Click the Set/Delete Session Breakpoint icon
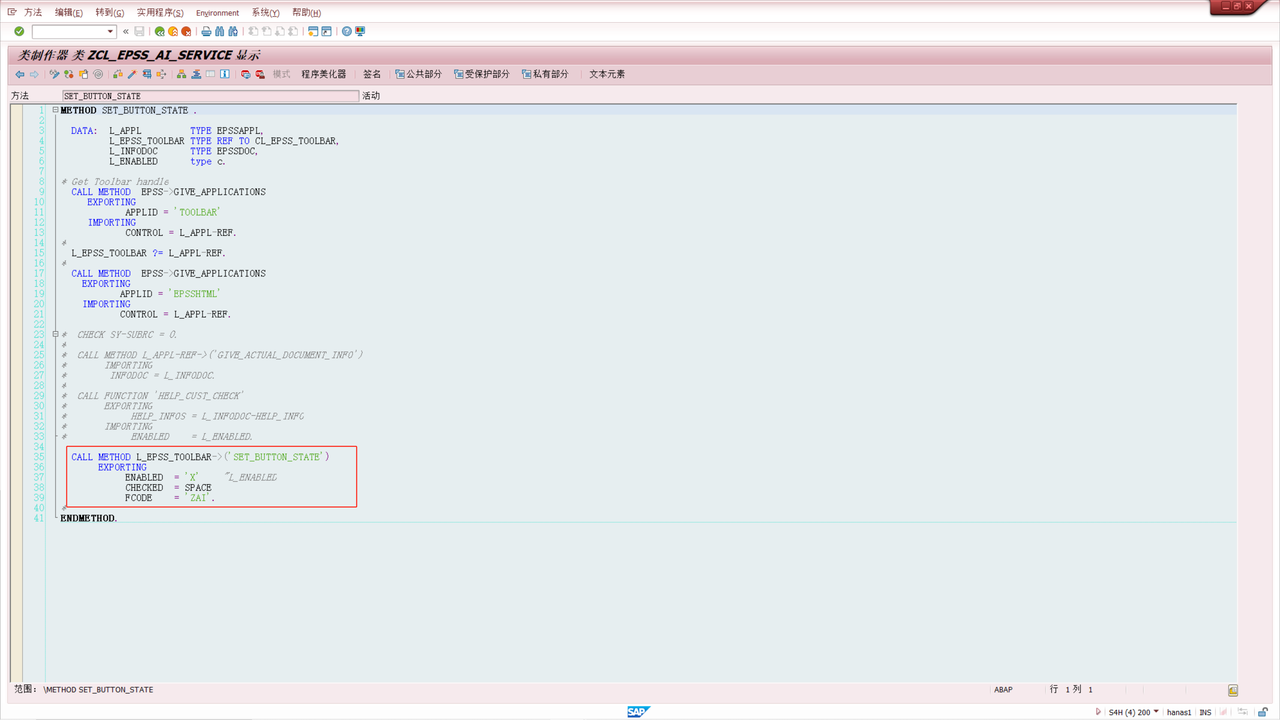Viewport: 1280px width, 720px height. tap(245, 74)
